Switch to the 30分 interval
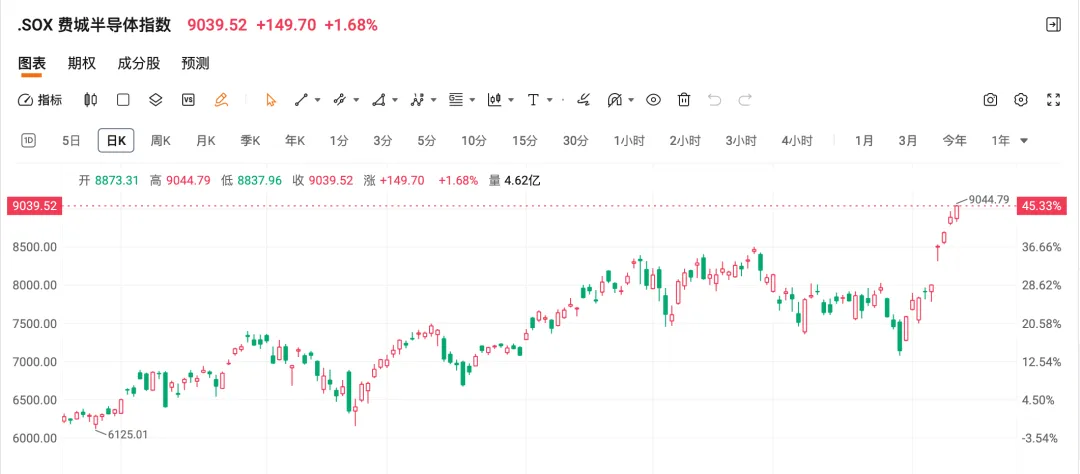 (575, 141)
